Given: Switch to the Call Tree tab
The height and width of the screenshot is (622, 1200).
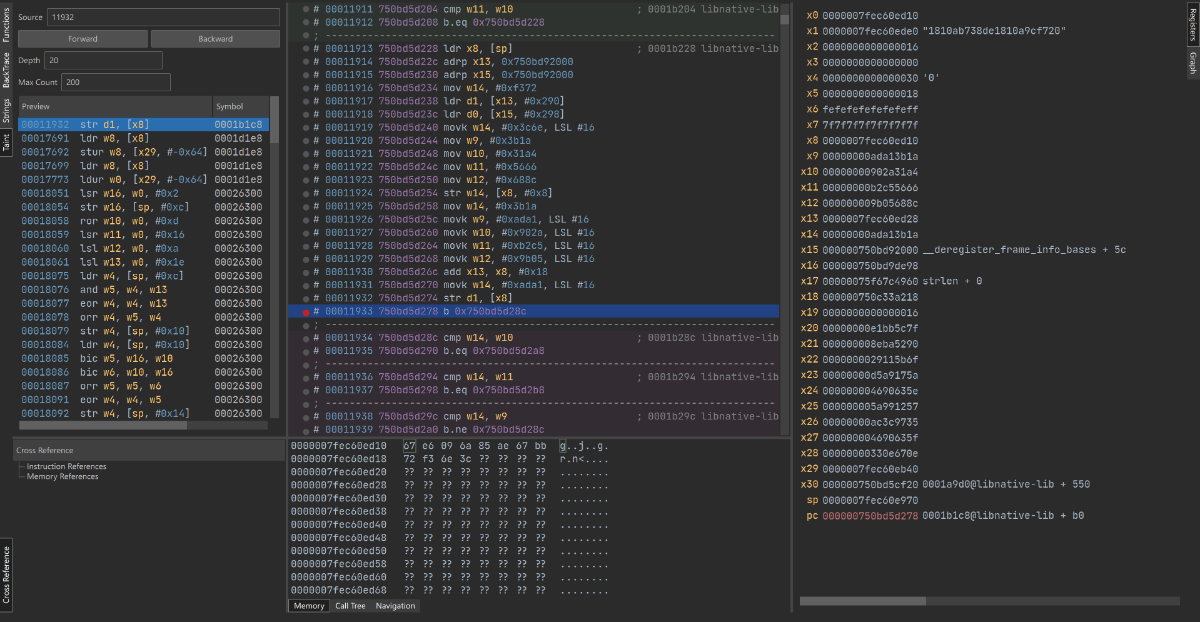Looking at the screenshot, I should click(x=350, y=605).
